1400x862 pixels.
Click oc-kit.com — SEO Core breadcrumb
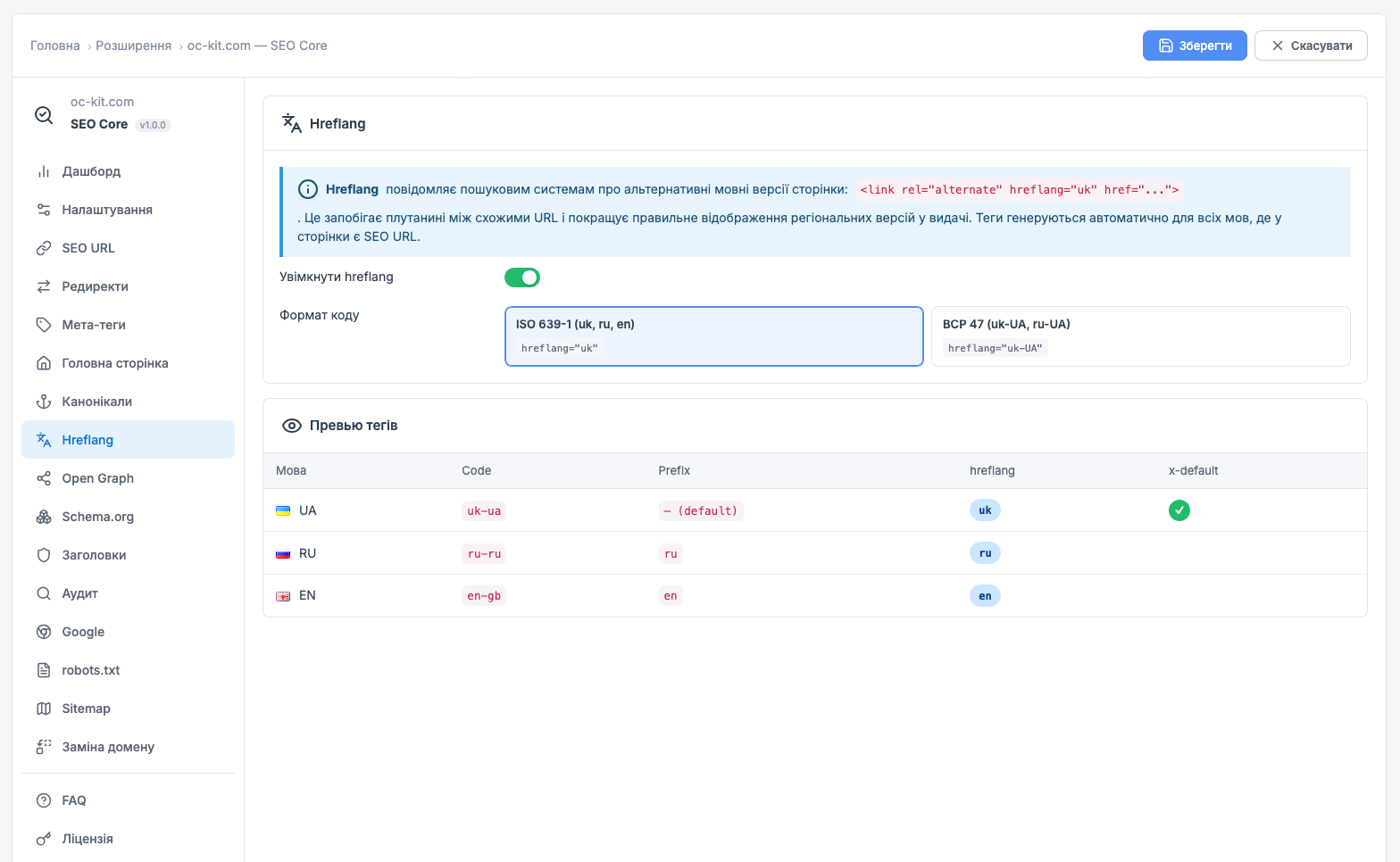click(257, 46)
